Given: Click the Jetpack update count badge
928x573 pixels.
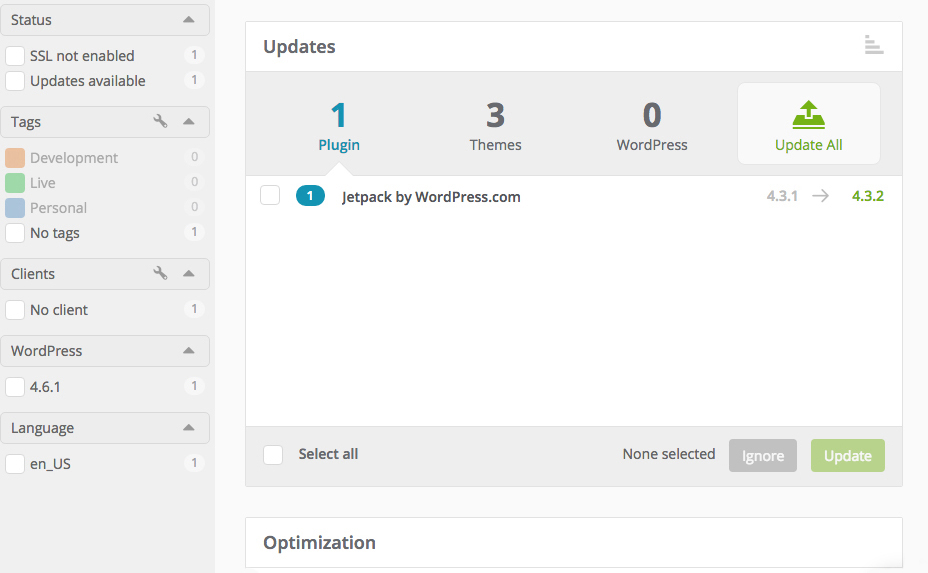Looking at the screenshot, I should 310,196.
